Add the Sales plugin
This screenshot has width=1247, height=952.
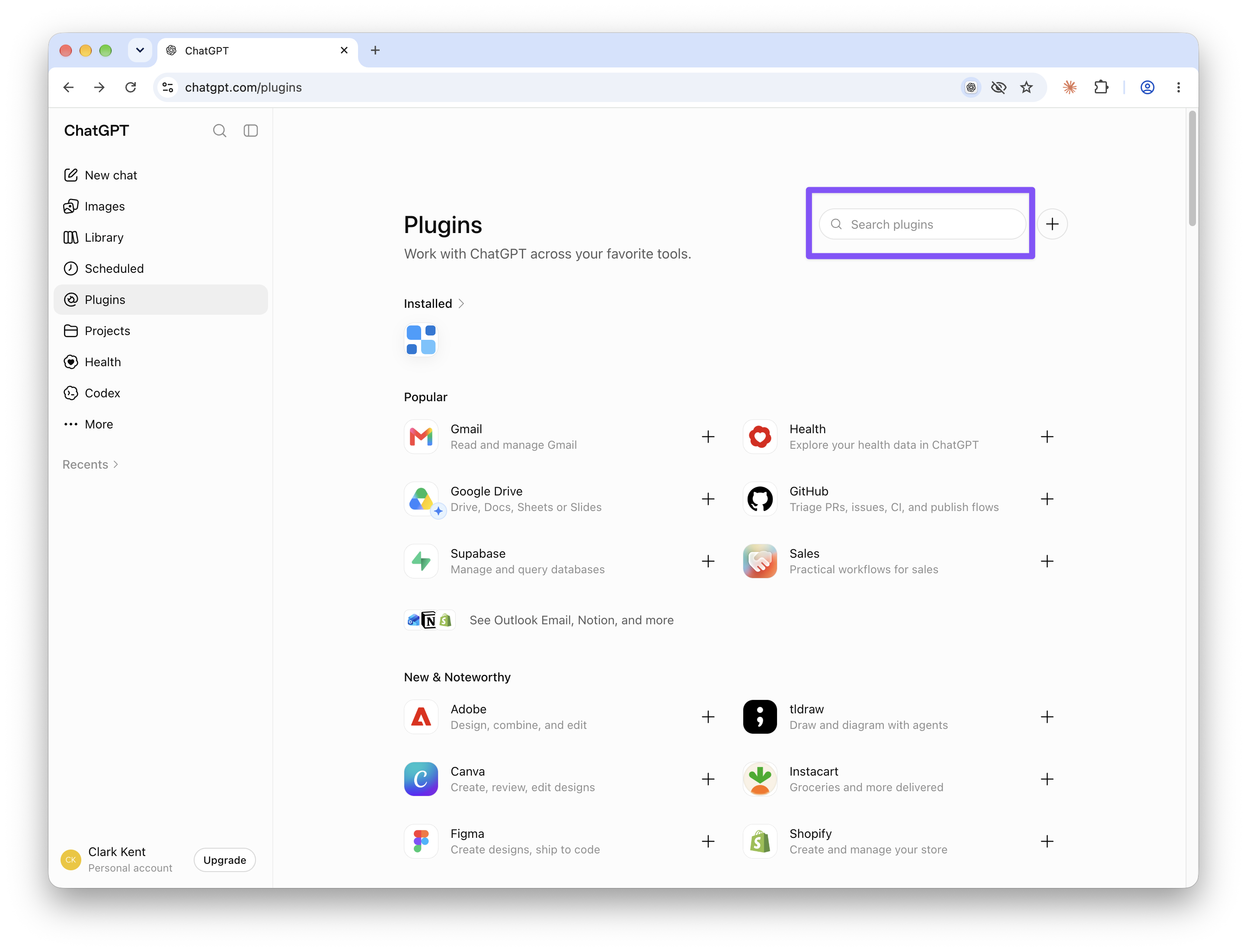tap(1047, 562)
